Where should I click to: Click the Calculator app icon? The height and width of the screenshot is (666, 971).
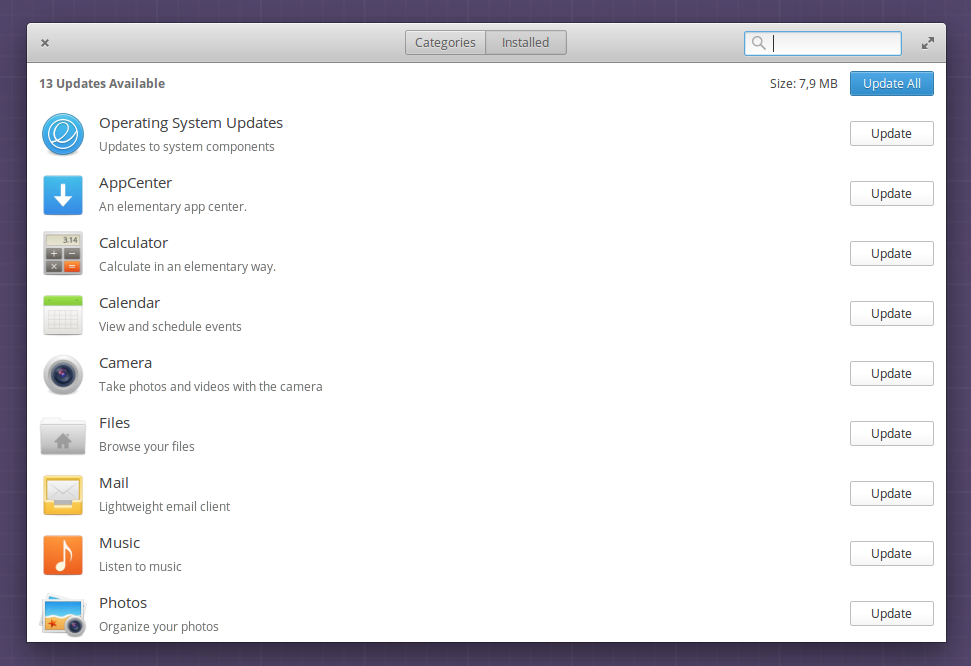click(63, 253)
